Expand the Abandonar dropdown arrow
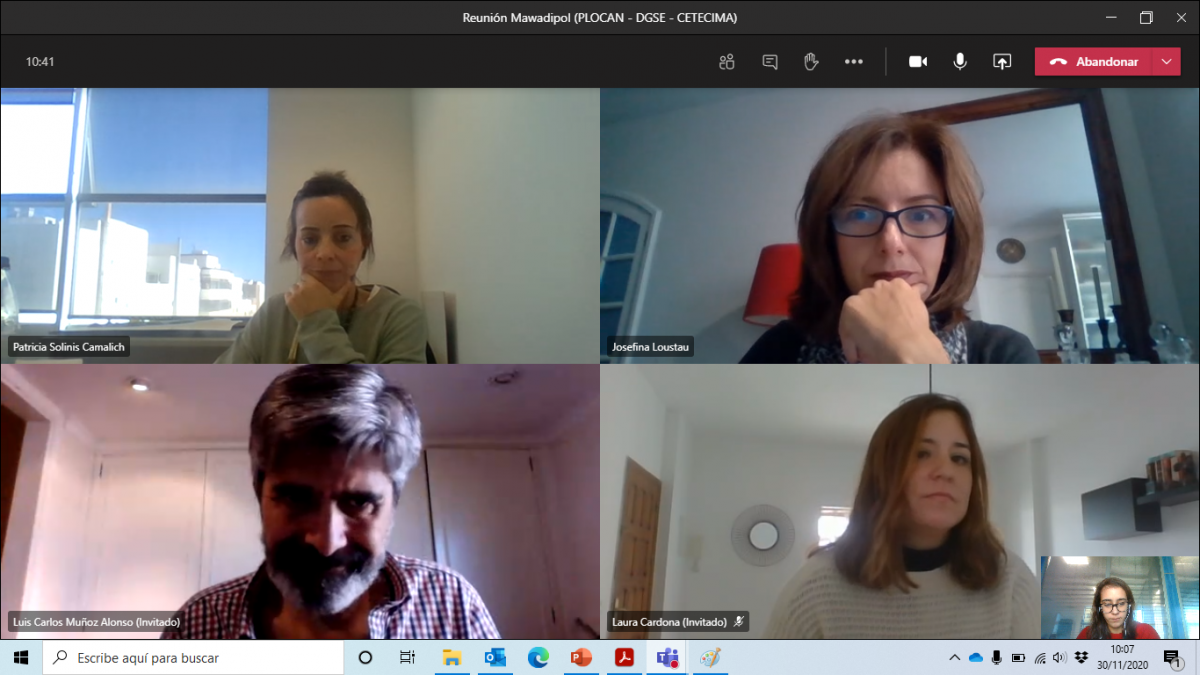1200x675 pixels. (1166, 62)
